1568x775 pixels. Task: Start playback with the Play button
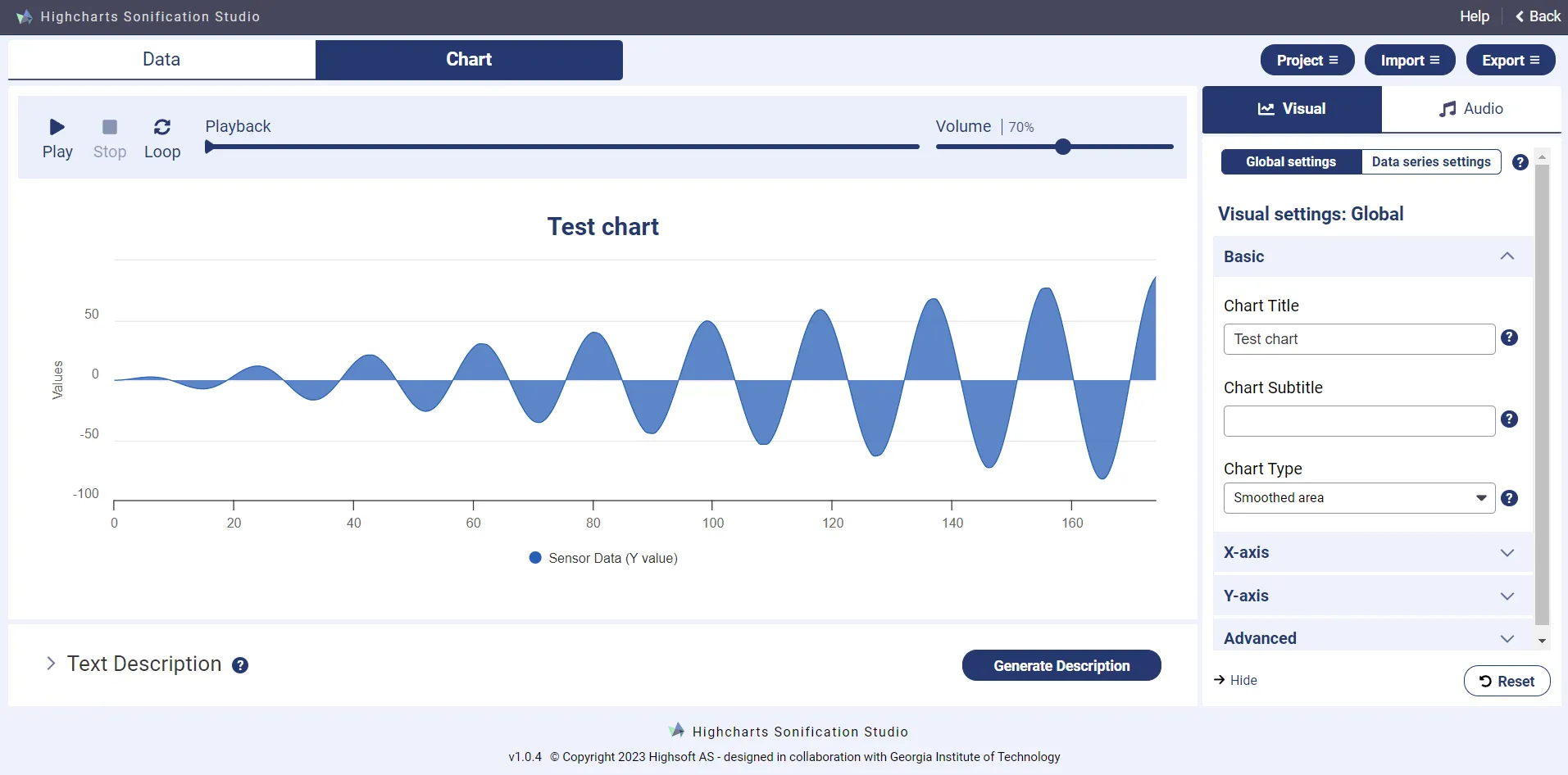pyautogui.click(x=57, y=138)
